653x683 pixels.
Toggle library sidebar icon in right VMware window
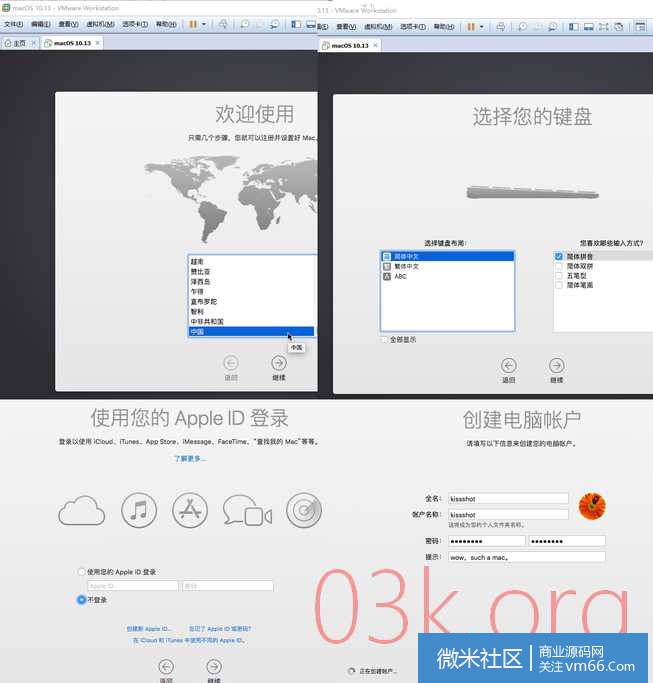click(x=574, y=27)
